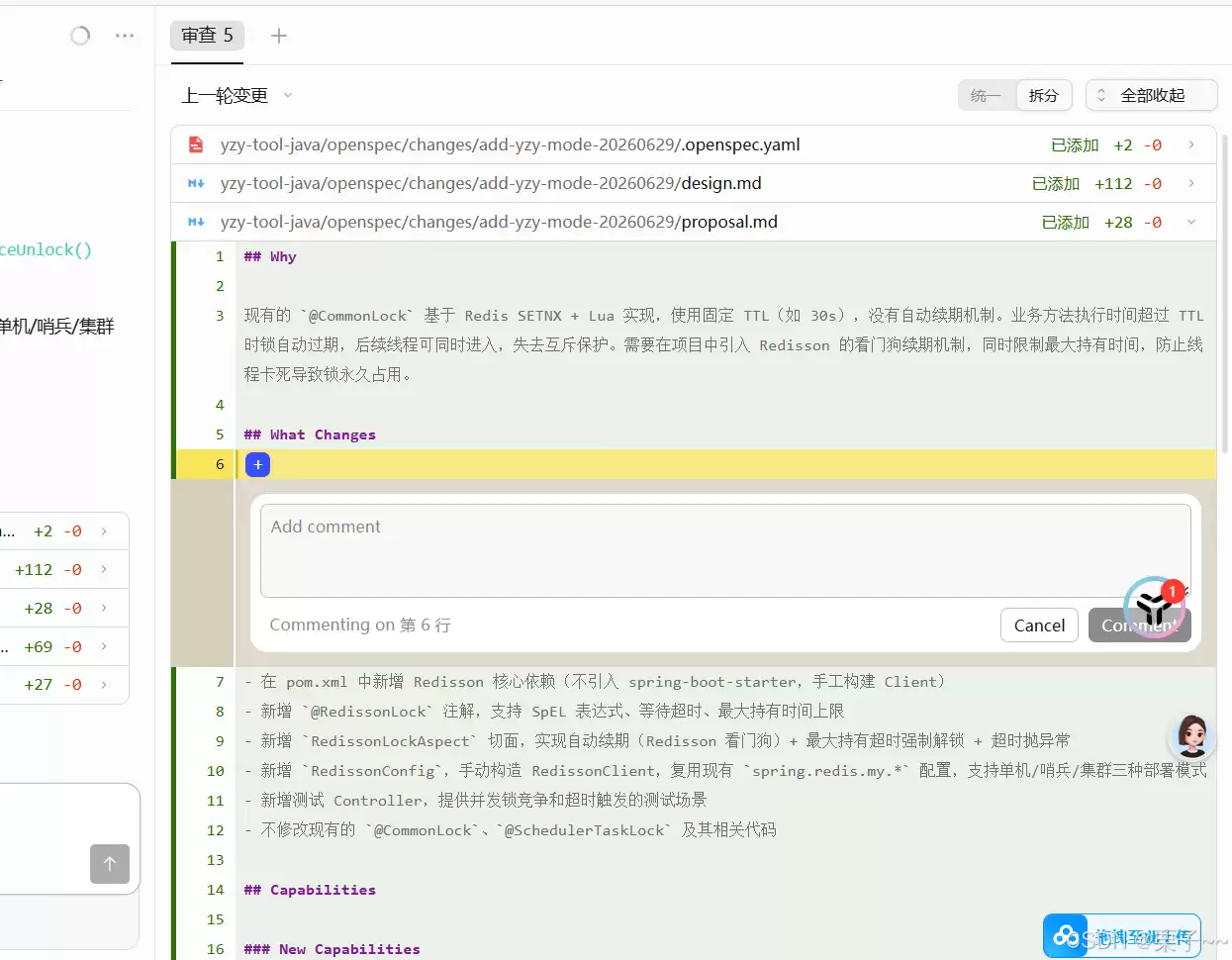Open the 上一轮变更 dropdown
The width and height of the screenshot is (1232, 960).
click(237, 95)
